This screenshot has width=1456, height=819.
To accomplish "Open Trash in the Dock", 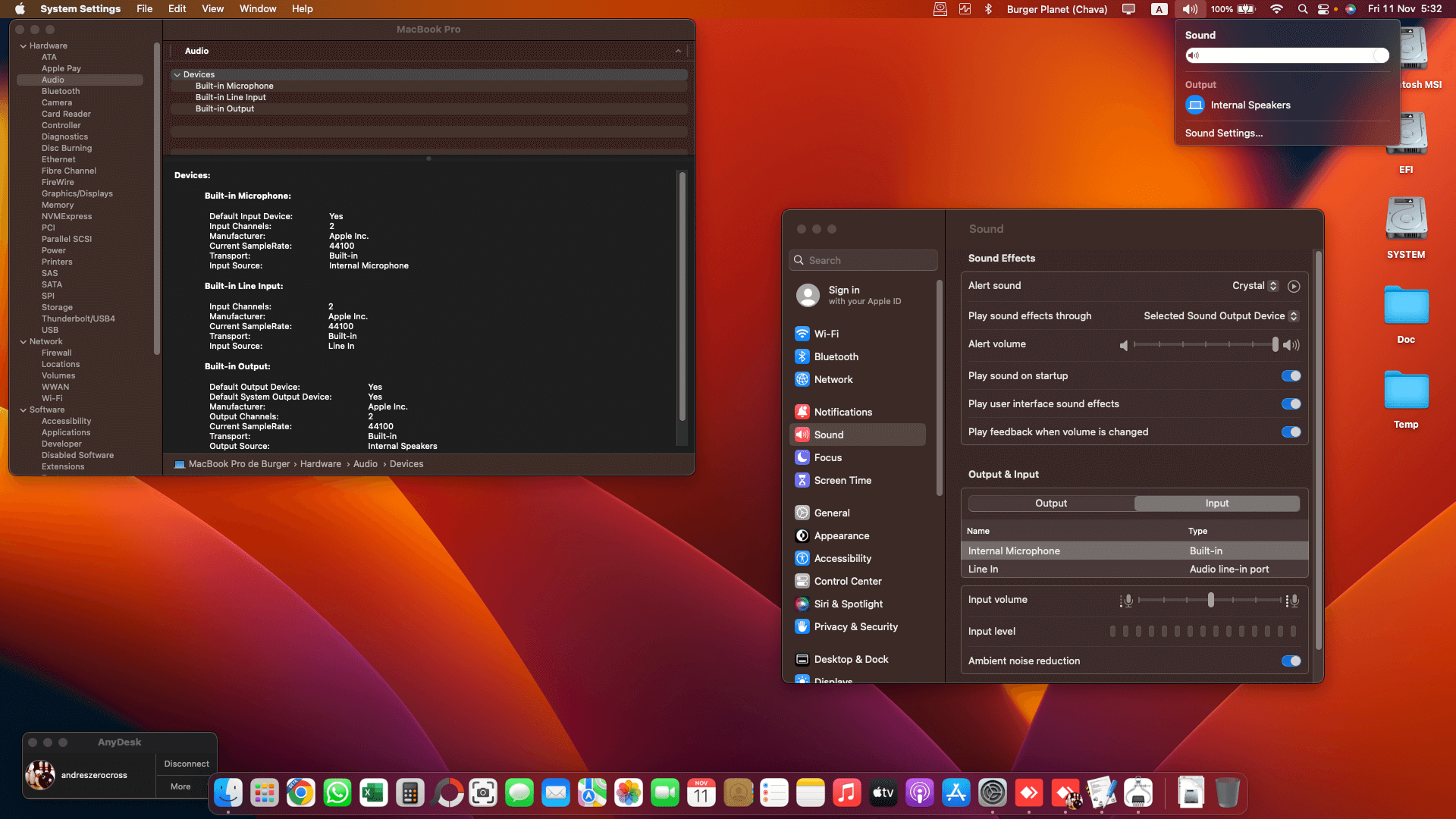I will pyautogui.click(x=1227, y=793).
